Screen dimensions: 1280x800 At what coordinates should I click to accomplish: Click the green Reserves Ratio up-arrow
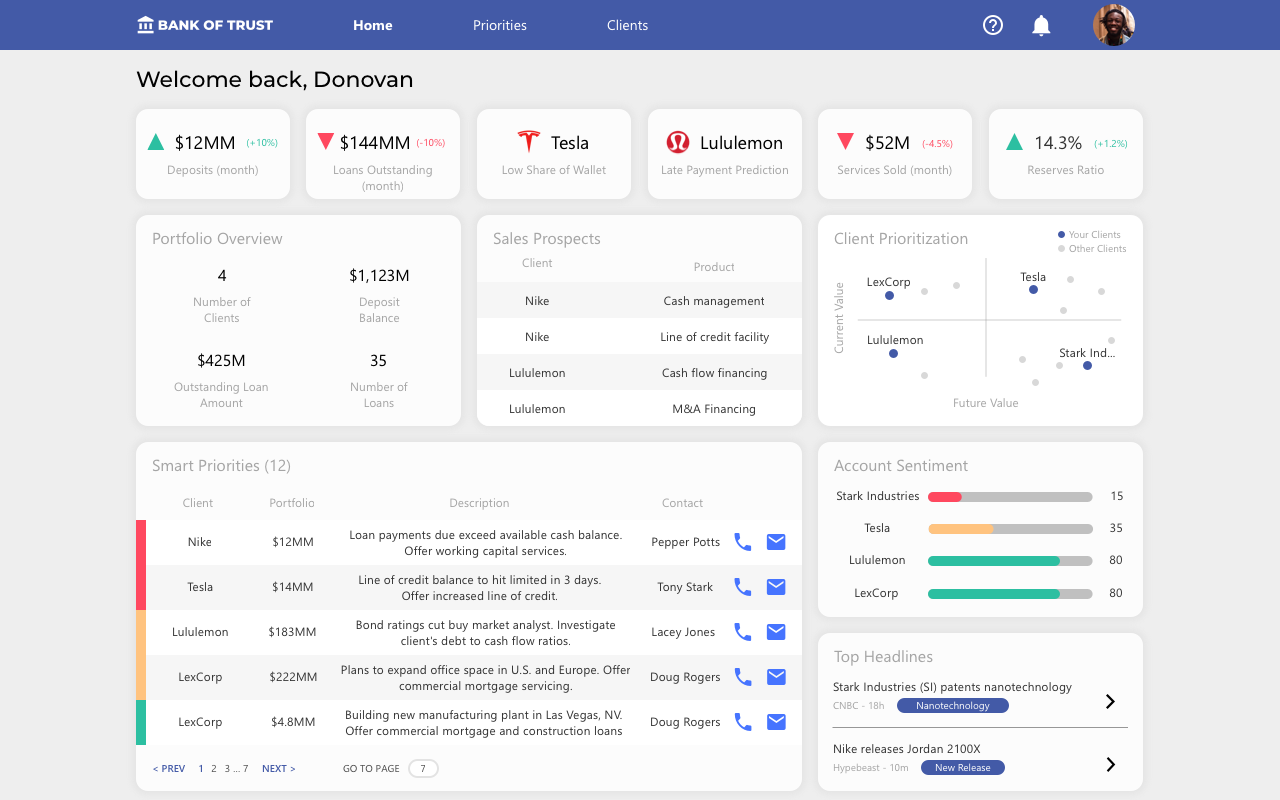[x=1014, y=142]
